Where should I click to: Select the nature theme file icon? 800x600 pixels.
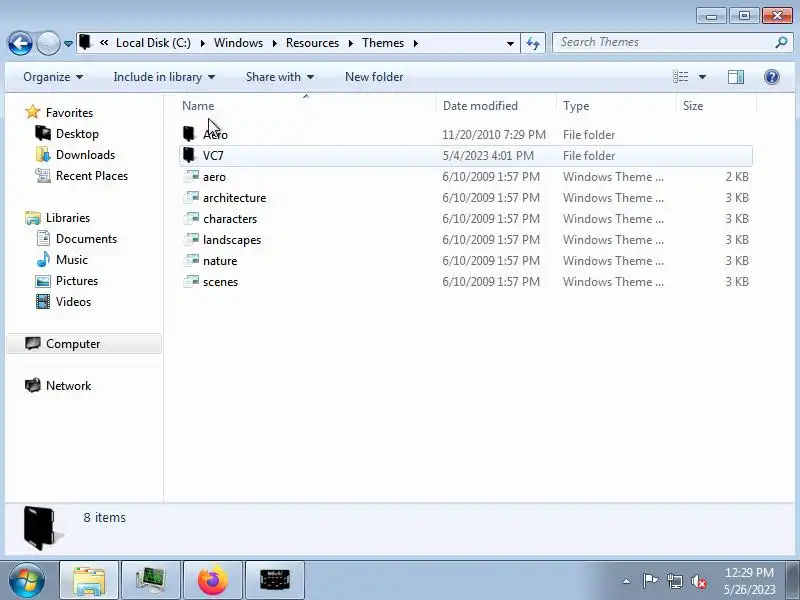click(191, 260)
